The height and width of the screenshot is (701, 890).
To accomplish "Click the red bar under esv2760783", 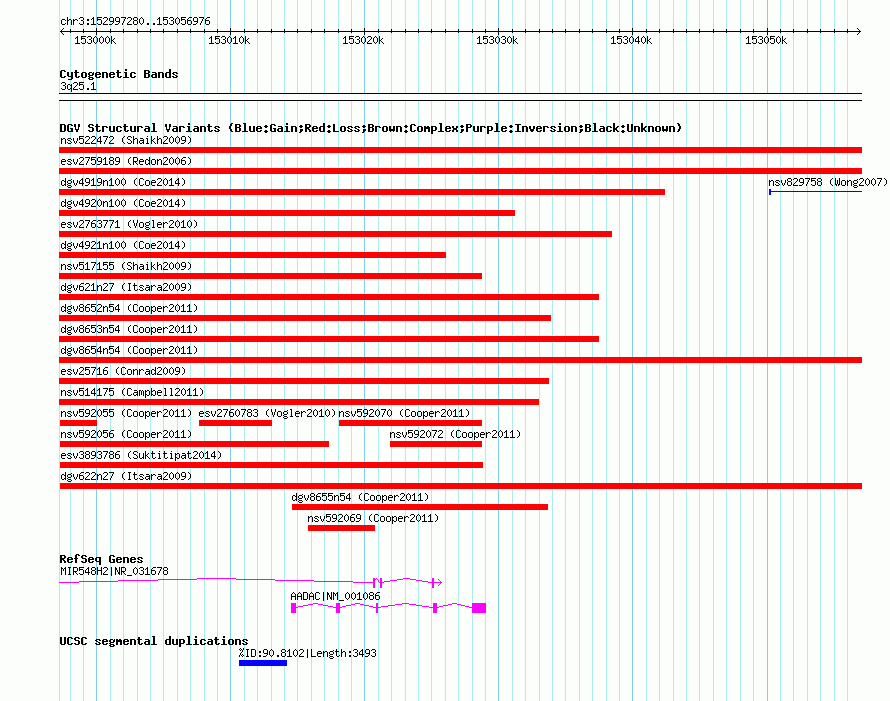I will pos(236,423).
